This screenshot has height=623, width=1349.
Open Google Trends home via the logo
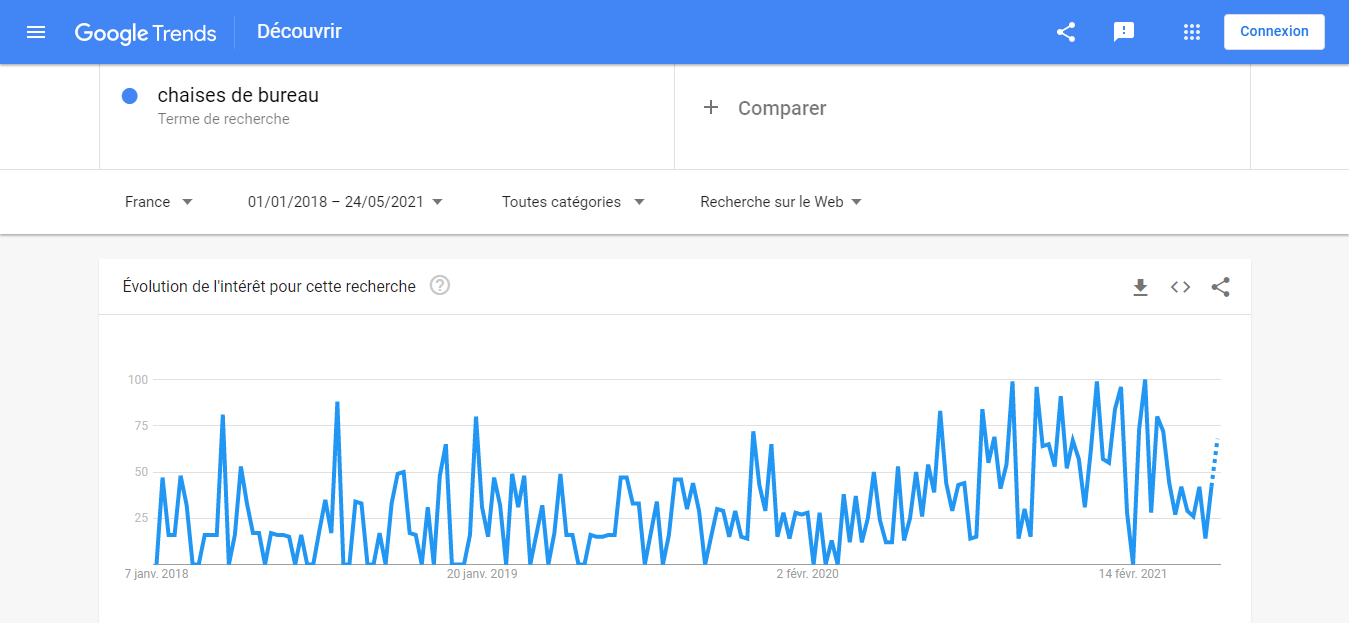pos(145,32)
